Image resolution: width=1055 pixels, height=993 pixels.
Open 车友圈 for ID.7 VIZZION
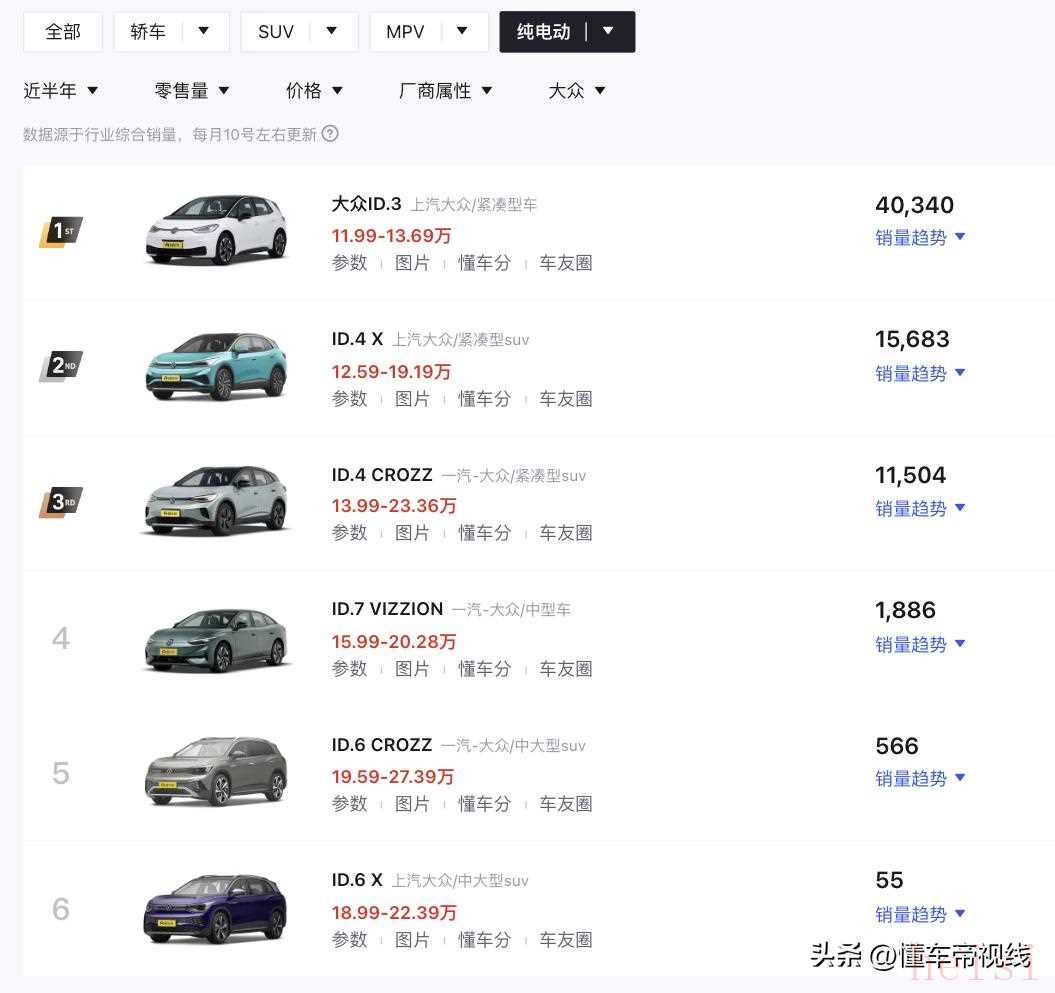click(x=566, y=669)
